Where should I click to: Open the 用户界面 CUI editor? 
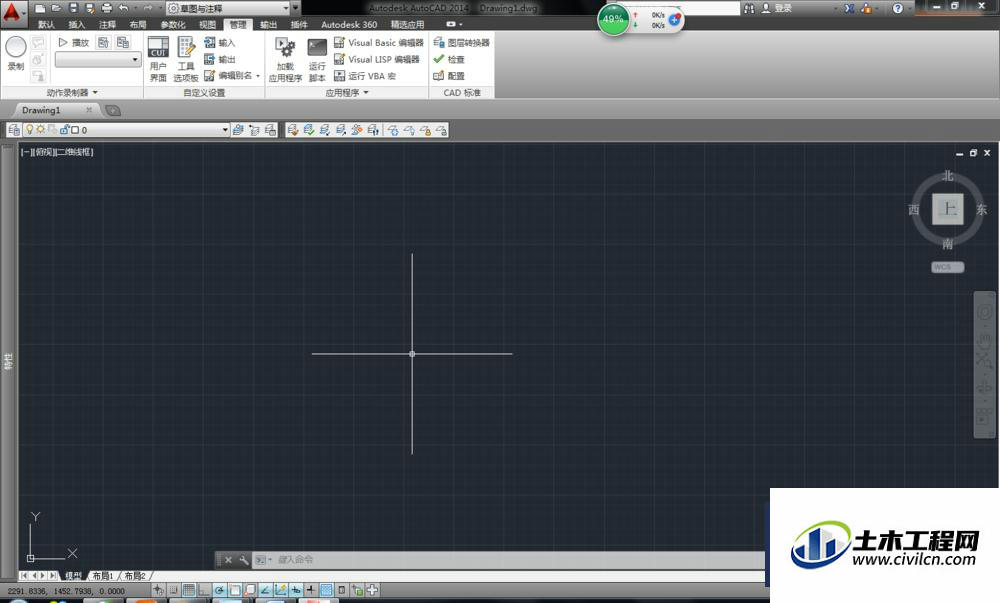[x=158, y=59]
